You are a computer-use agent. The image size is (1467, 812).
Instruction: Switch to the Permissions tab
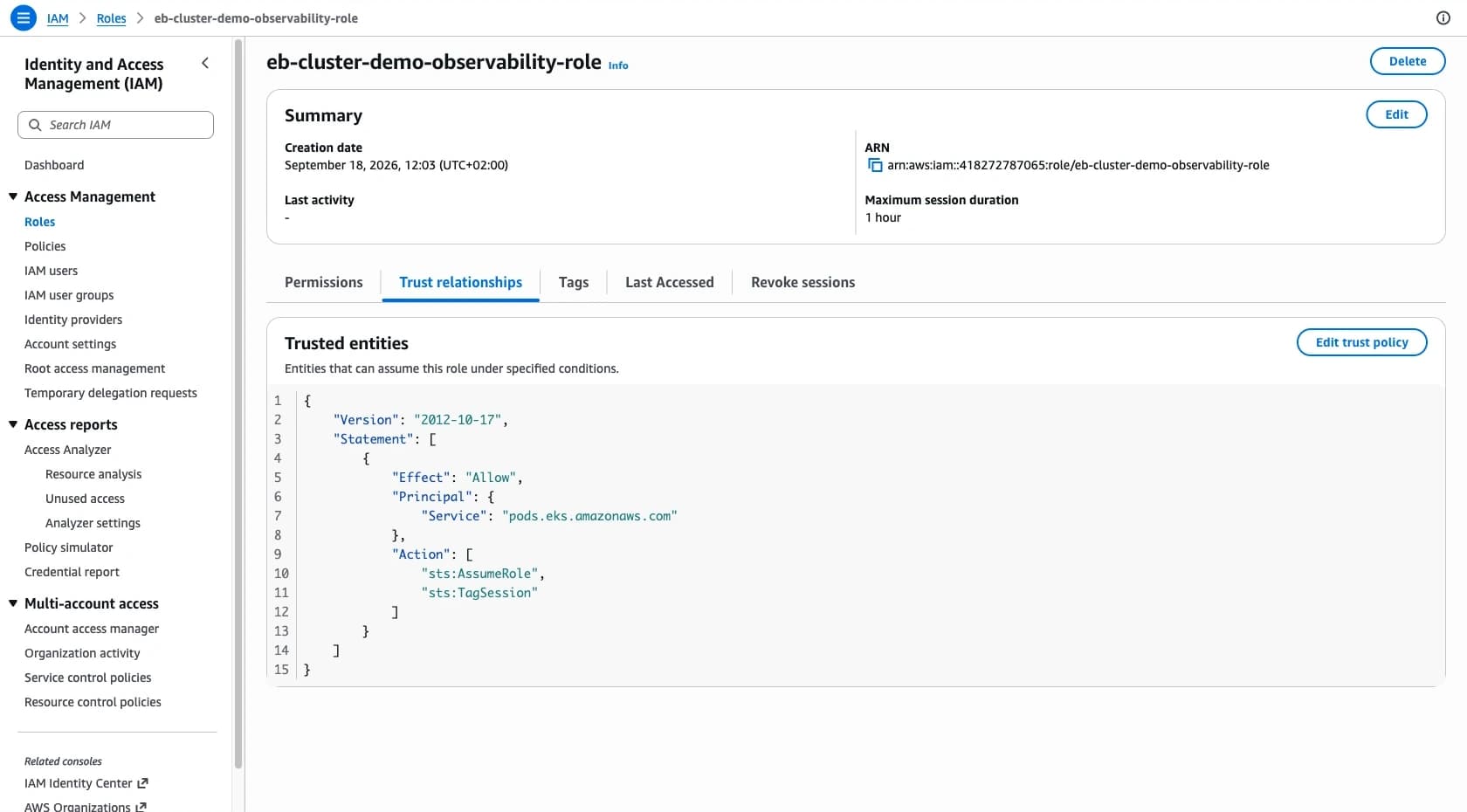point(323,282)
